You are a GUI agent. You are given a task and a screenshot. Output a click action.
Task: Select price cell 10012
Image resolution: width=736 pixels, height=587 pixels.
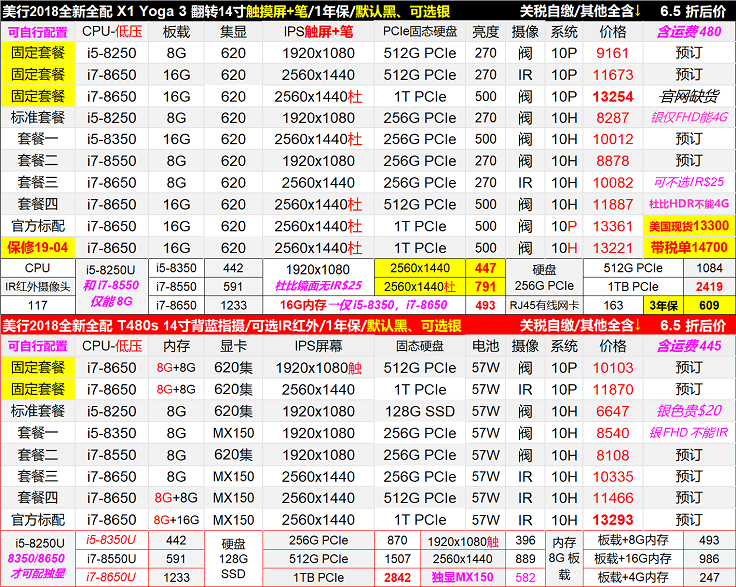pos(612,139)
